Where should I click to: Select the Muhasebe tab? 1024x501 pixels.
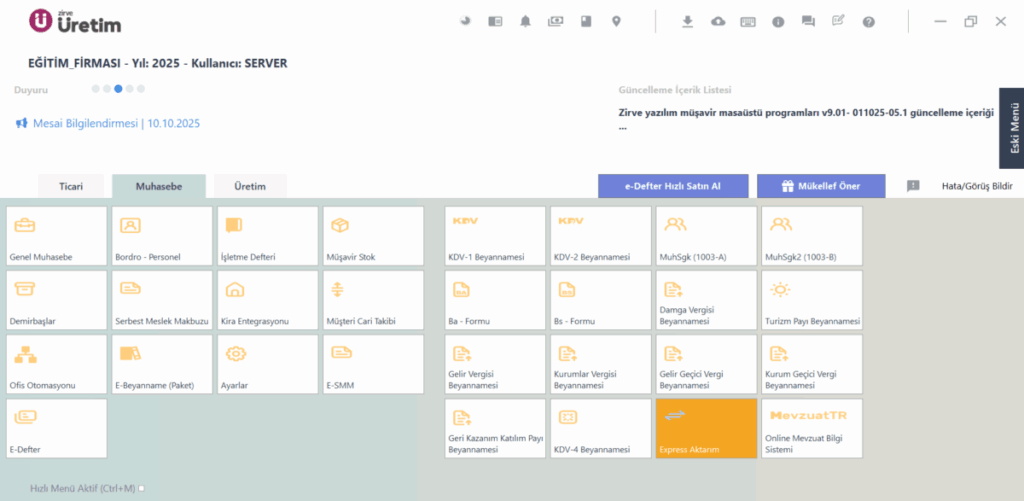coord(159,186)
